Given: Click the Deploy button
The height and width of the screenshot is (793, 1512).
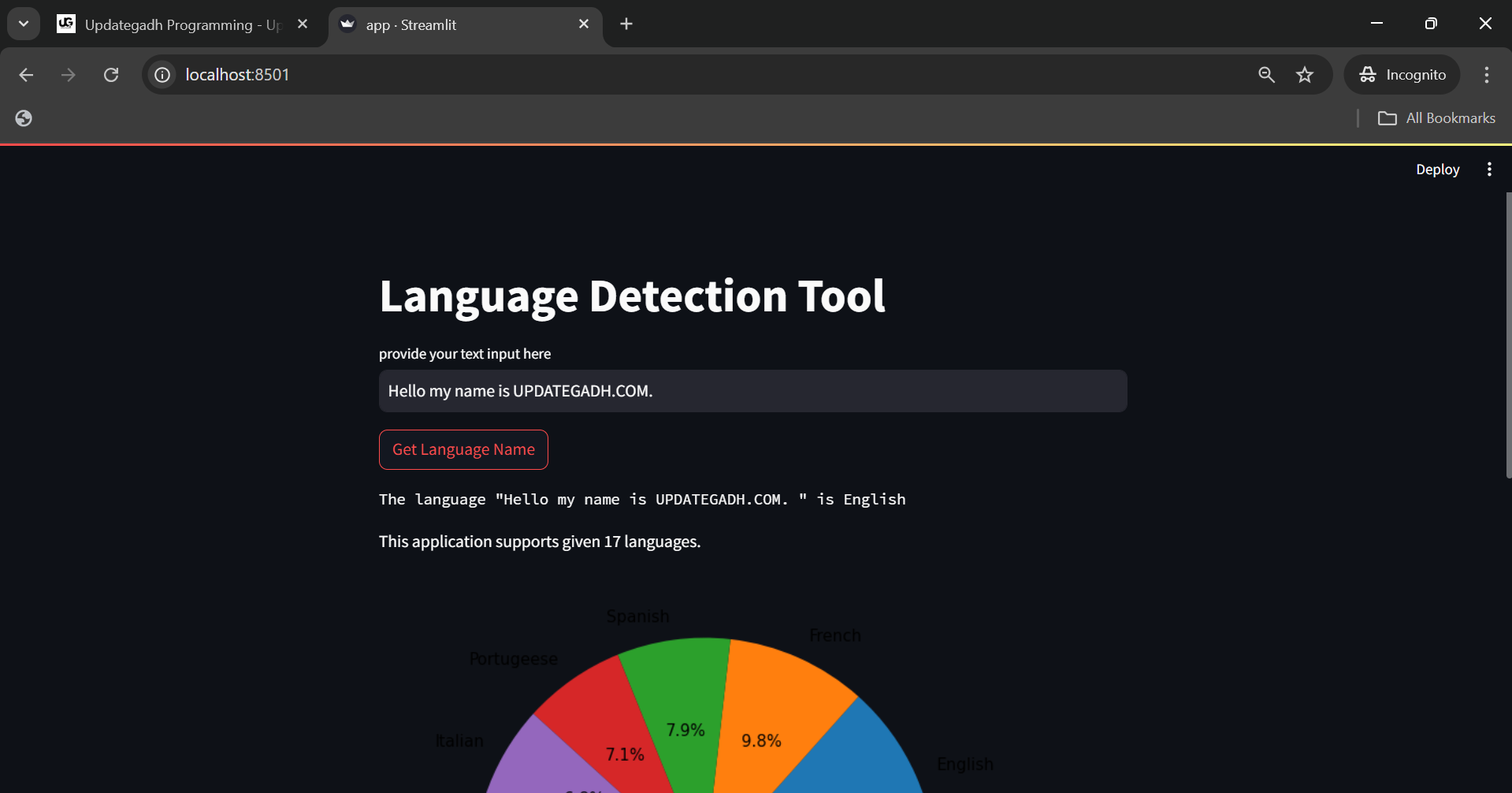Looking at the screenshot, I should click(x=1437, y=169).
